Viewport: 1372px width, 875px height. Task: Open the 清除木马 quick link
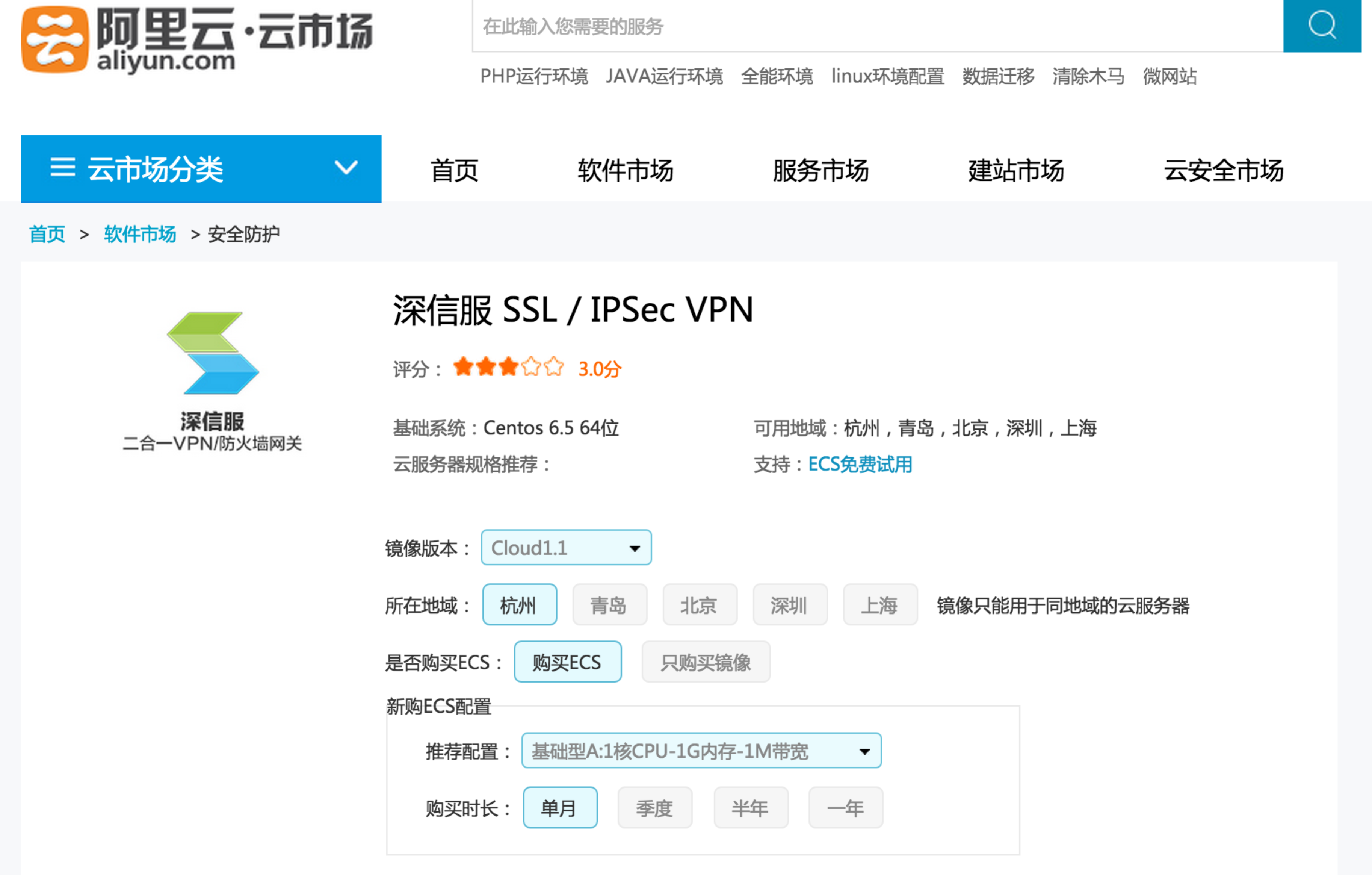tap(1088, 76)
